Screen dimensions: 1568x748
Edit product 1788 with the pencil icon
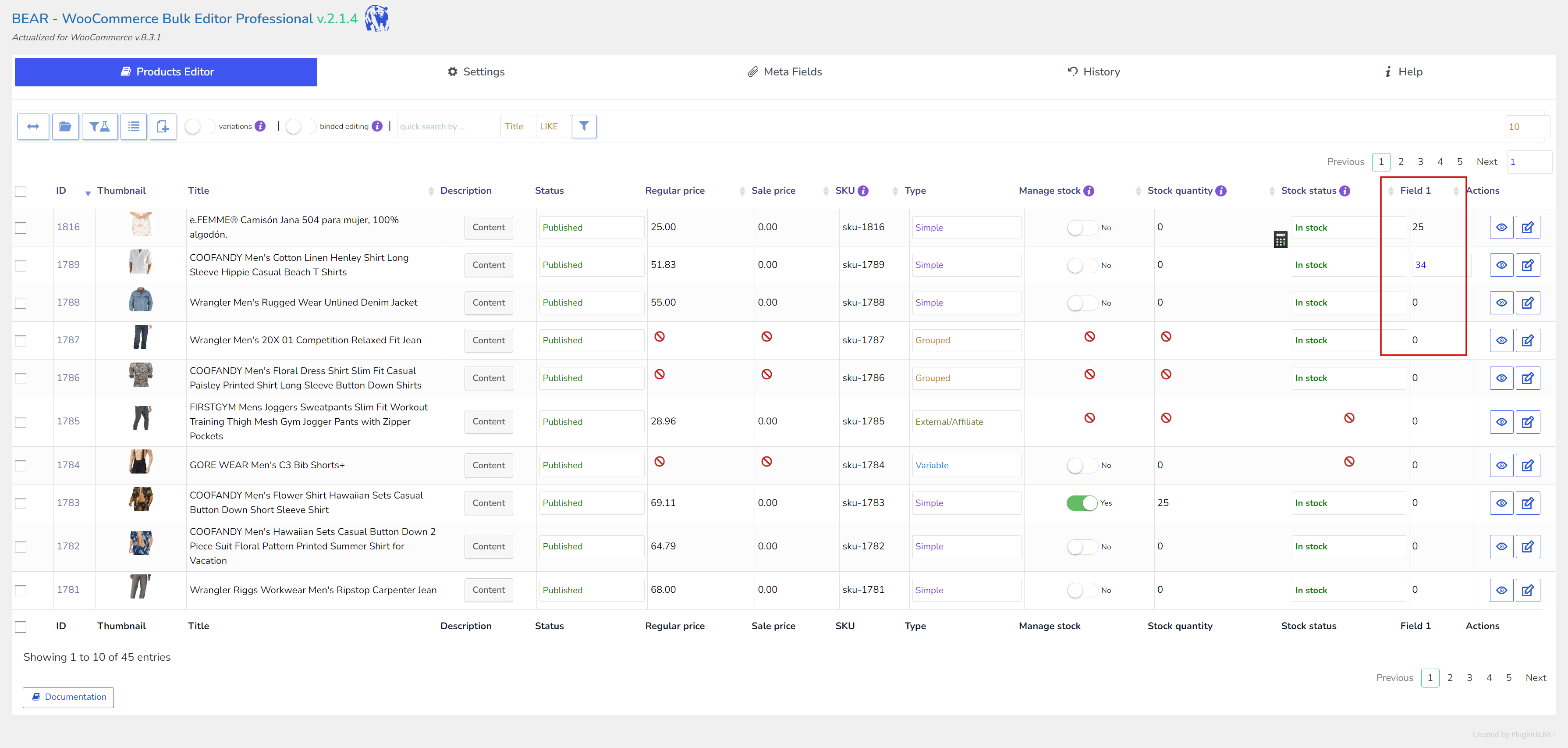pyautogui.click(x=1527, y=303)
